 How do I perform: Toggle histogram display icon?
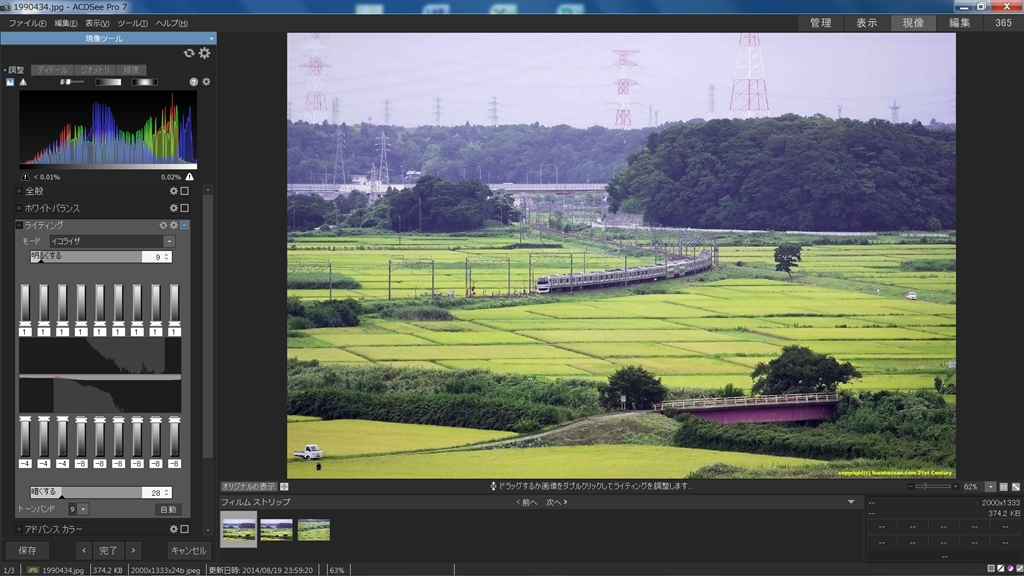(10, 82)
